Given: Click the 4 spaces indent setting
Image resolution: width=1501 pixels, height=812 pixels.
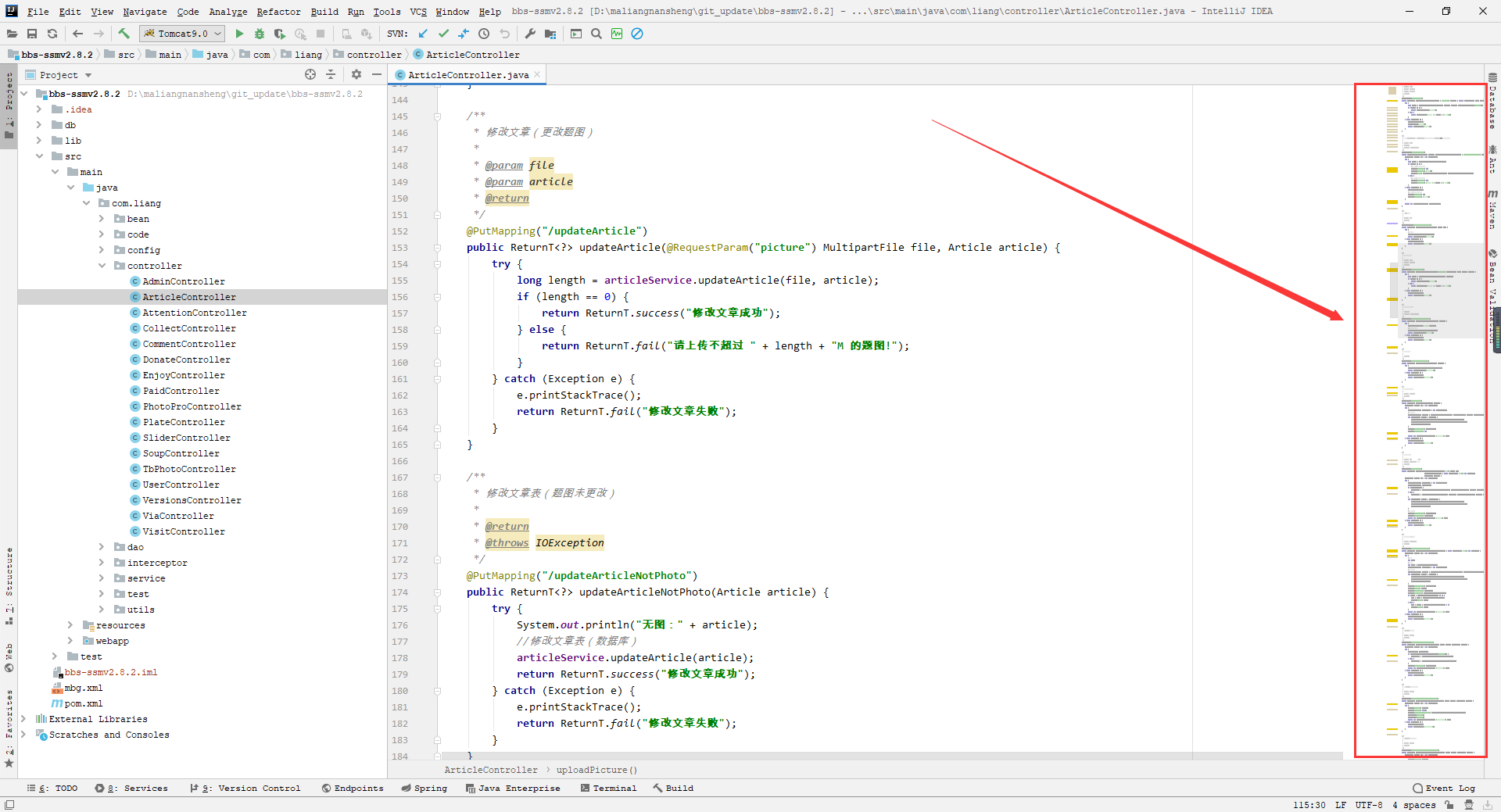Looking at the screenshot, I should pos(1413,805).
